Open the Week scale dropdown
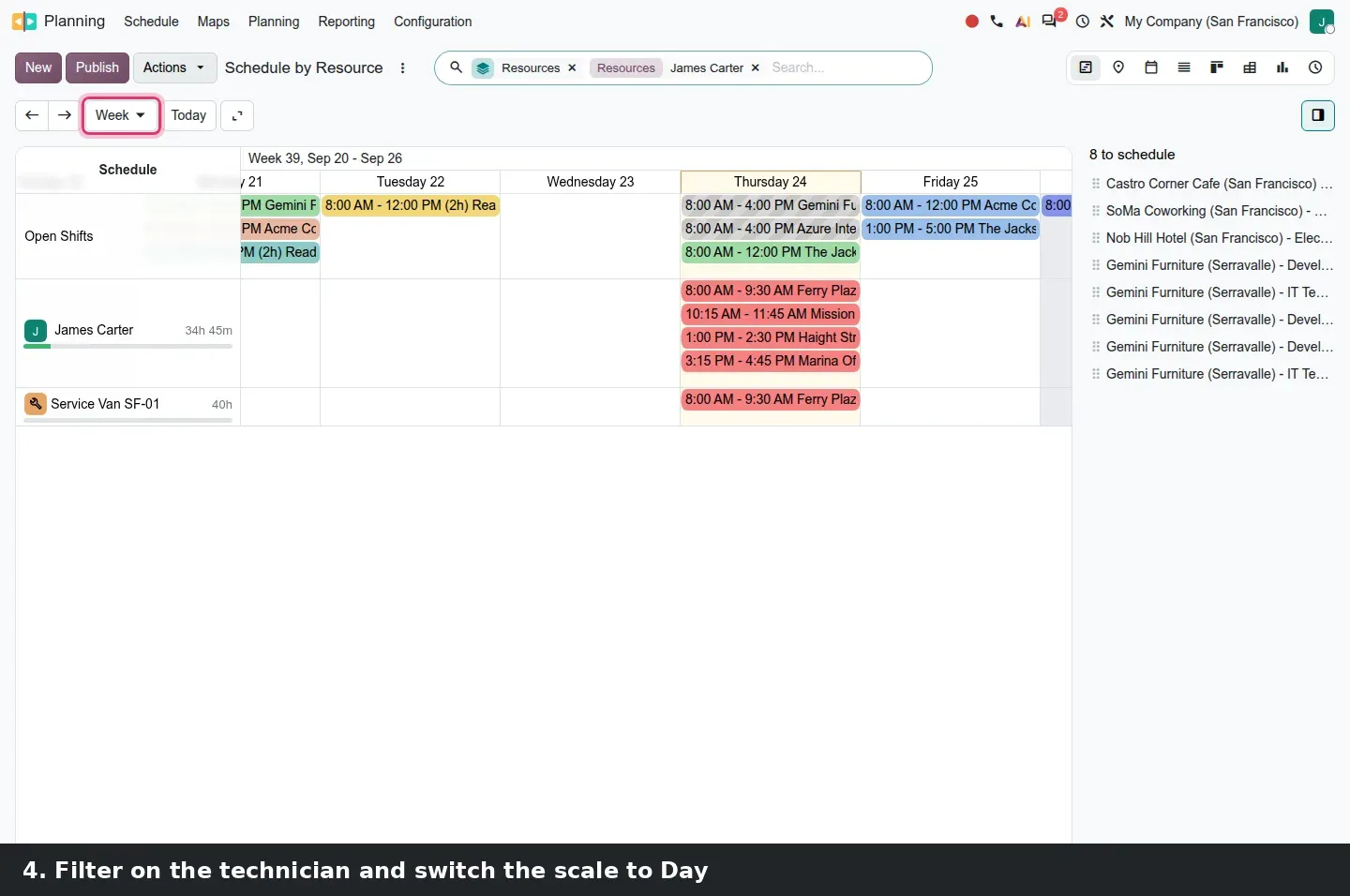1350x896 pixels. 121,115
